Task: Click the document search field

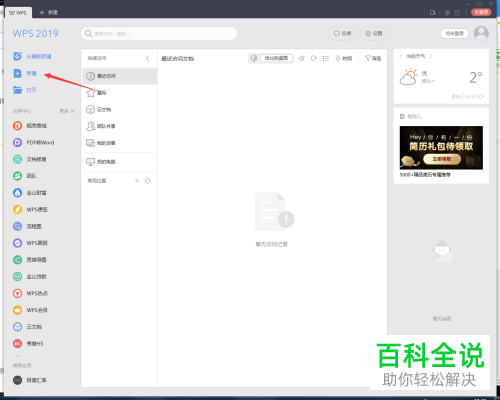Action: pos(159,34)
